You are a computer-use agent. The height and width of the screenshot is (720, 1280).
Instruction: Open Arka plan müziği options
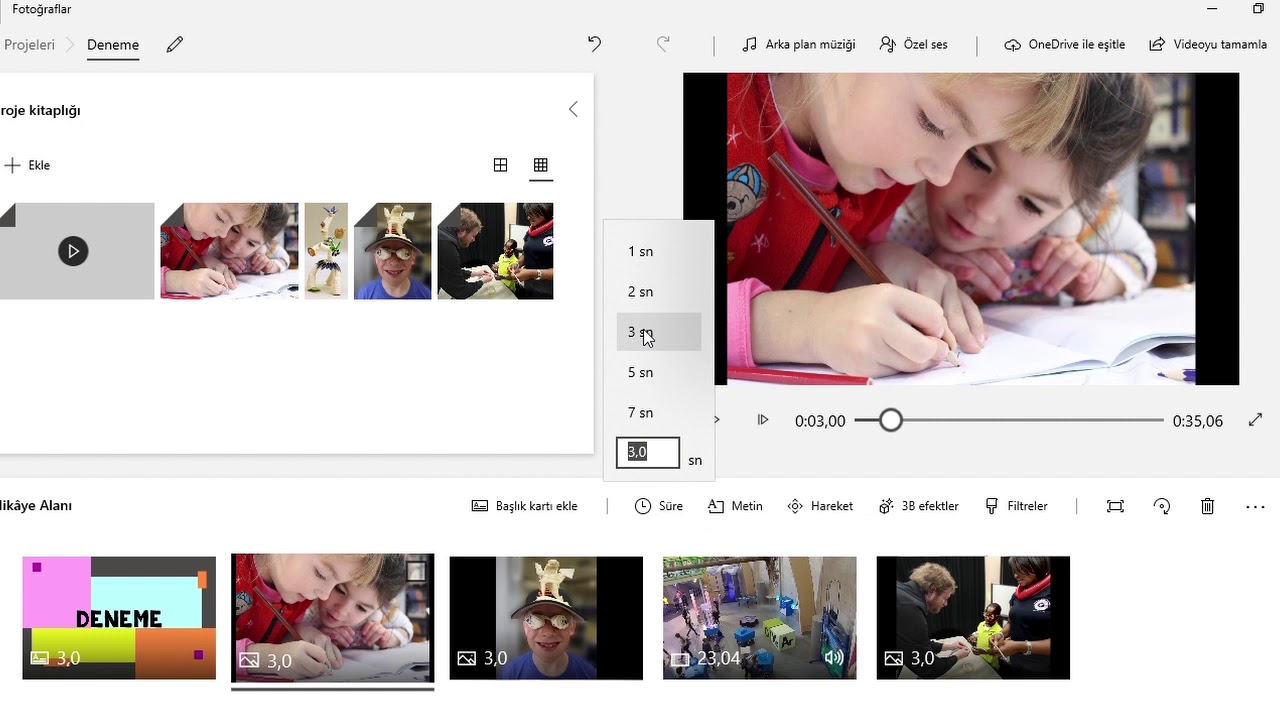pos(799,45)
